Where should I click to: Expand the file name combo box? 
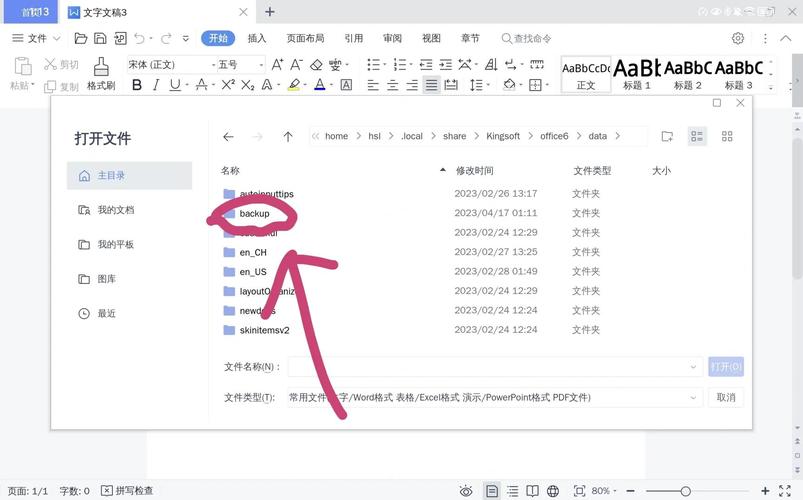pyautogui.click(x=693, y=367)
